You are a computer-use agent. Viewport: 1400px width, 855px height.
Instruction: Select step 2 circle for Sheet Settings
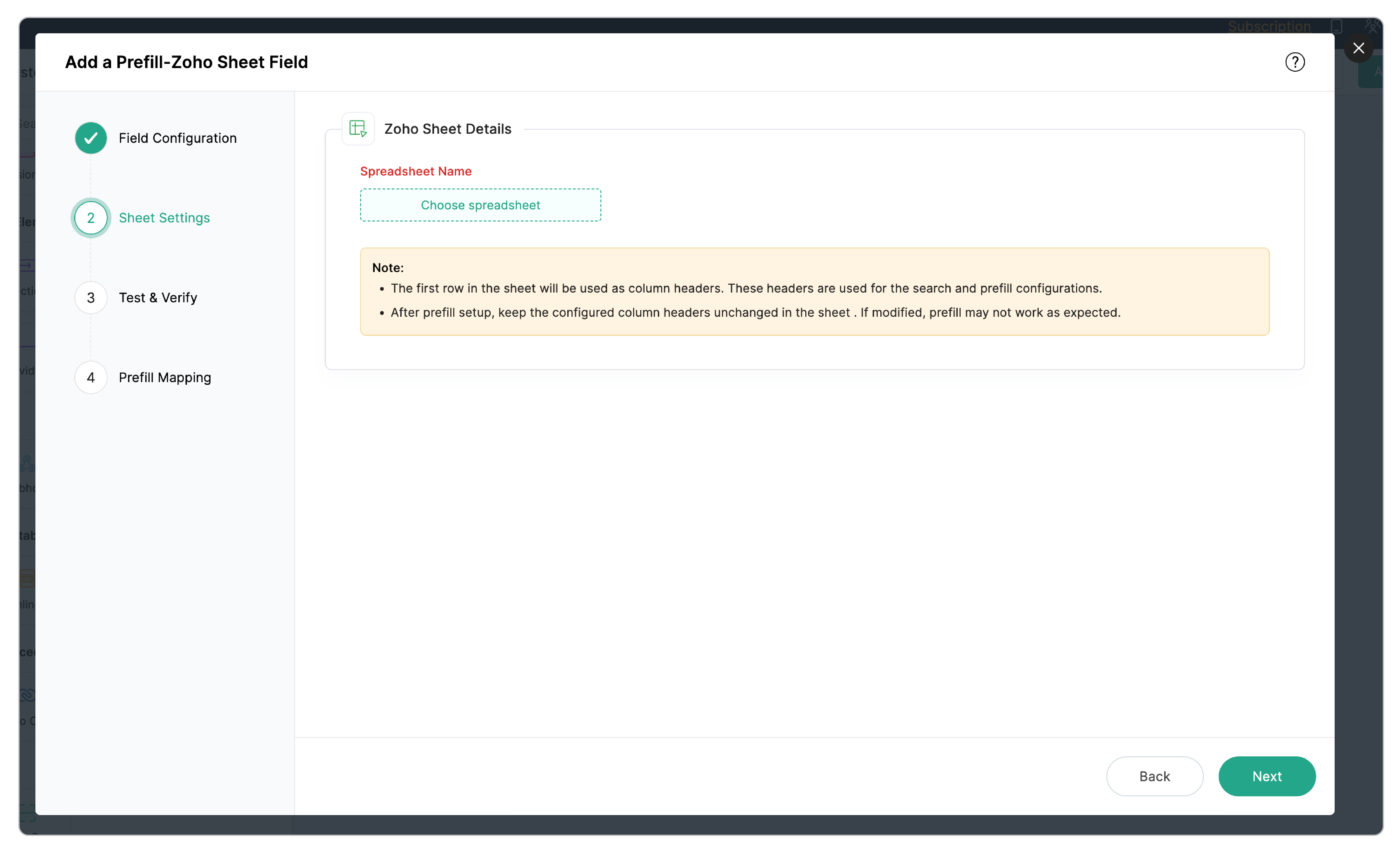(91, 218)
